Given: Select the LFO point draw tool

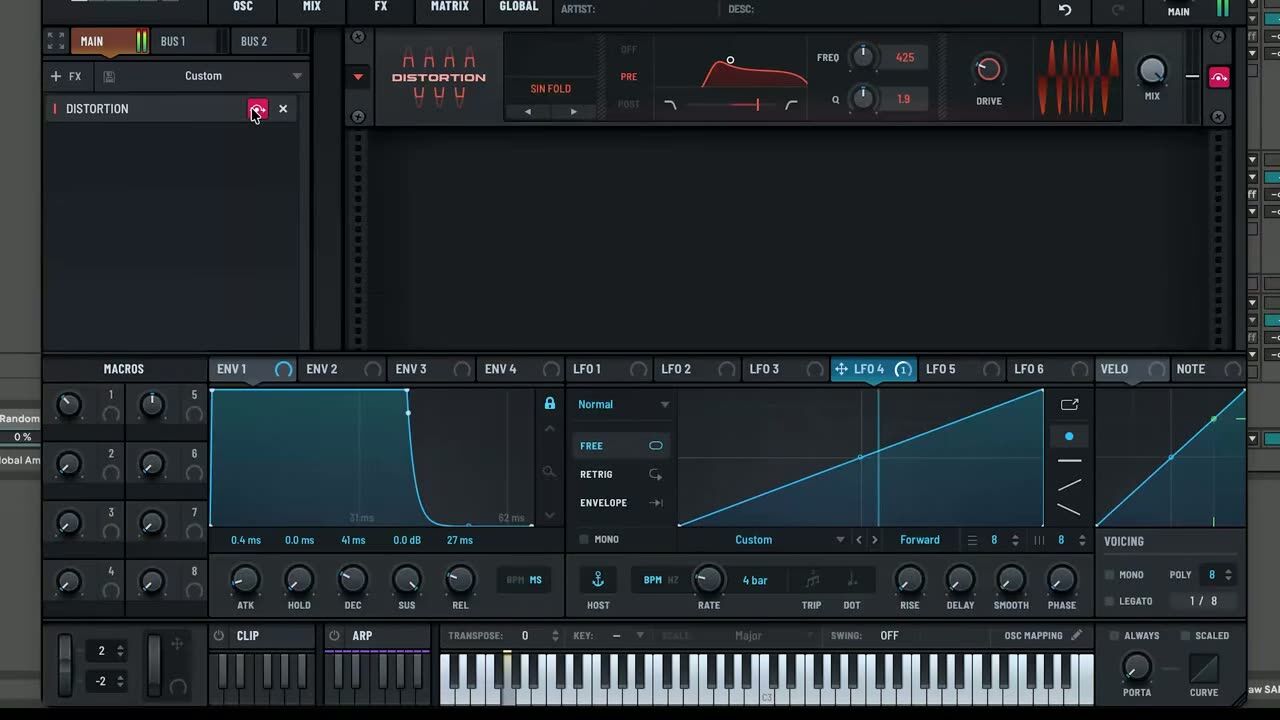Looking at the screenshot, I should coord(1069,437).
